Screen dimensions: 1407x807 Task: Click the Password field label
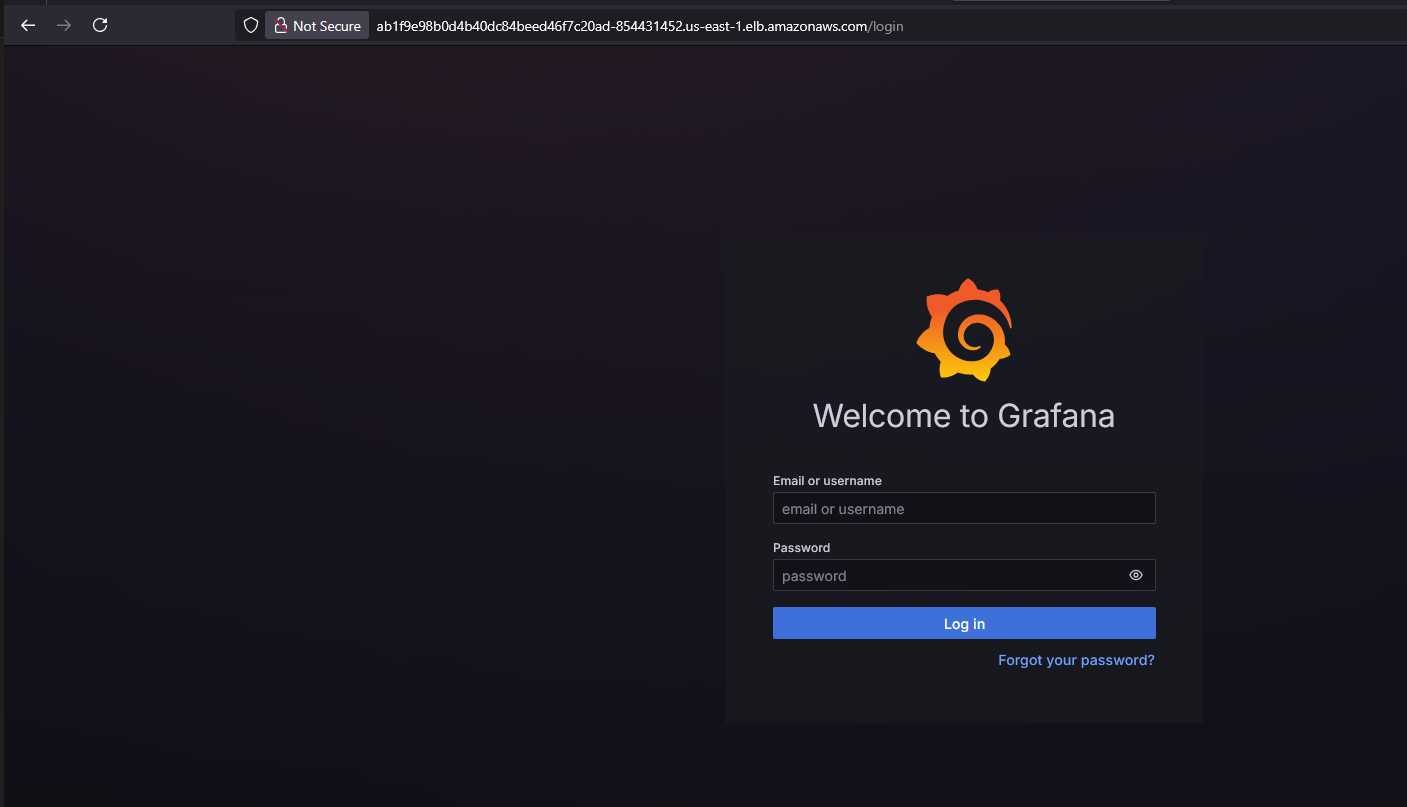coord(801,548)
